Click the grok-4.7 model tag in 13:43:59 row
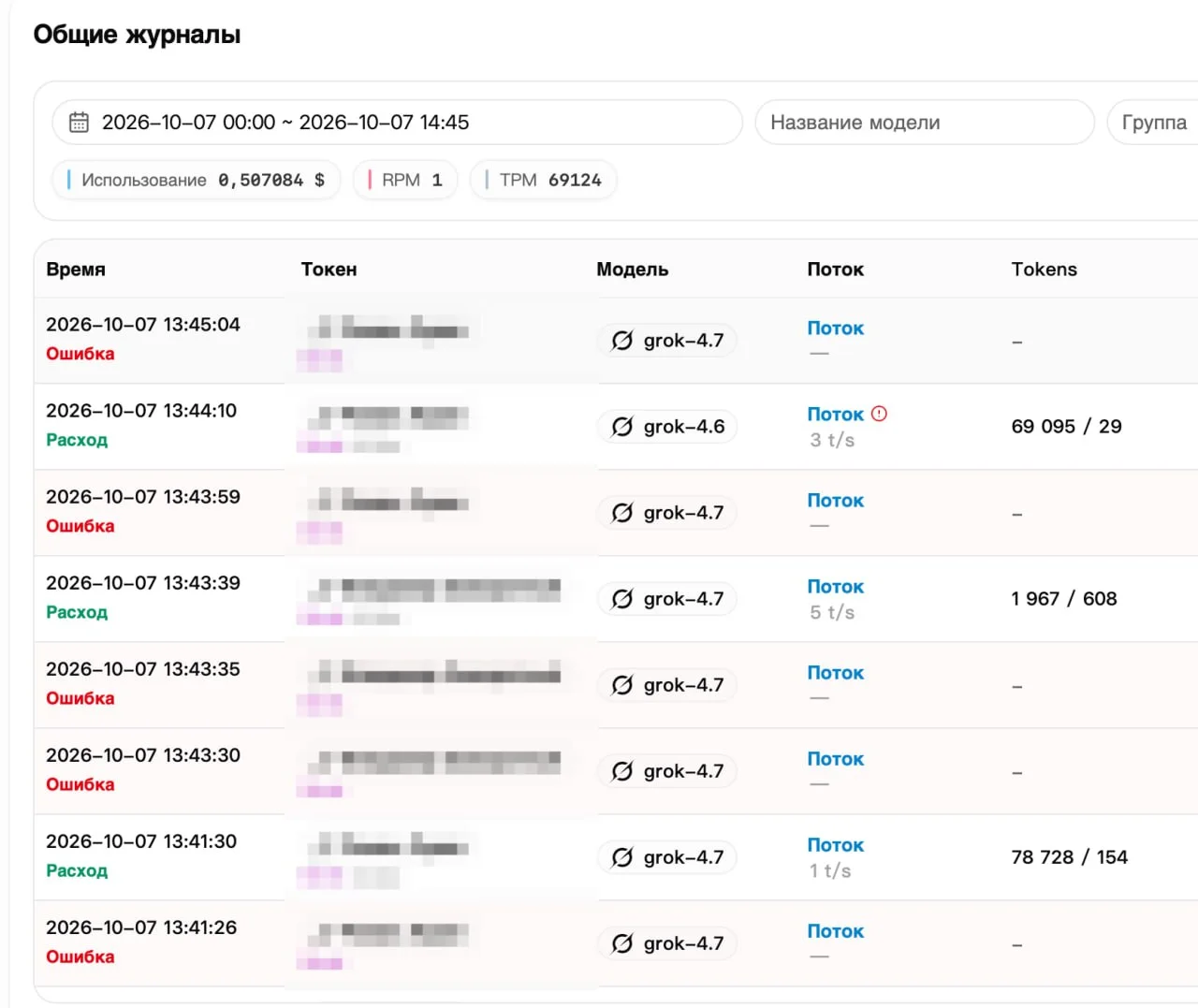This screenshot has height=1008, width=1198. click(x=667, y=513)
